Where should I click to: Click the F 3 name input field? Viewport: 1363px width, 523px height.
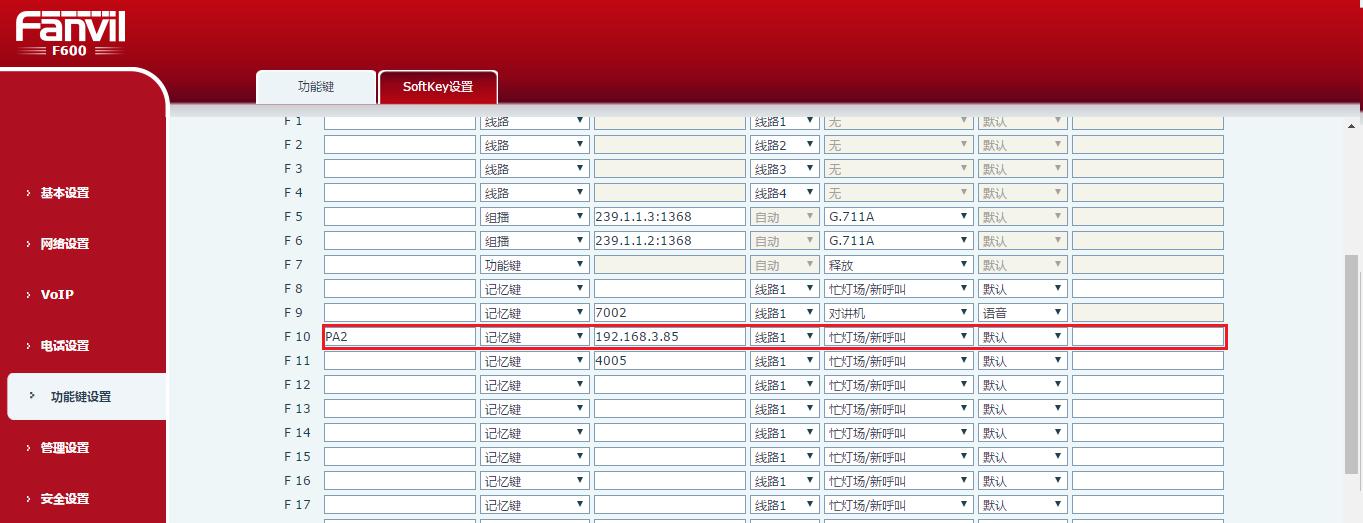(x=400, y=169)
